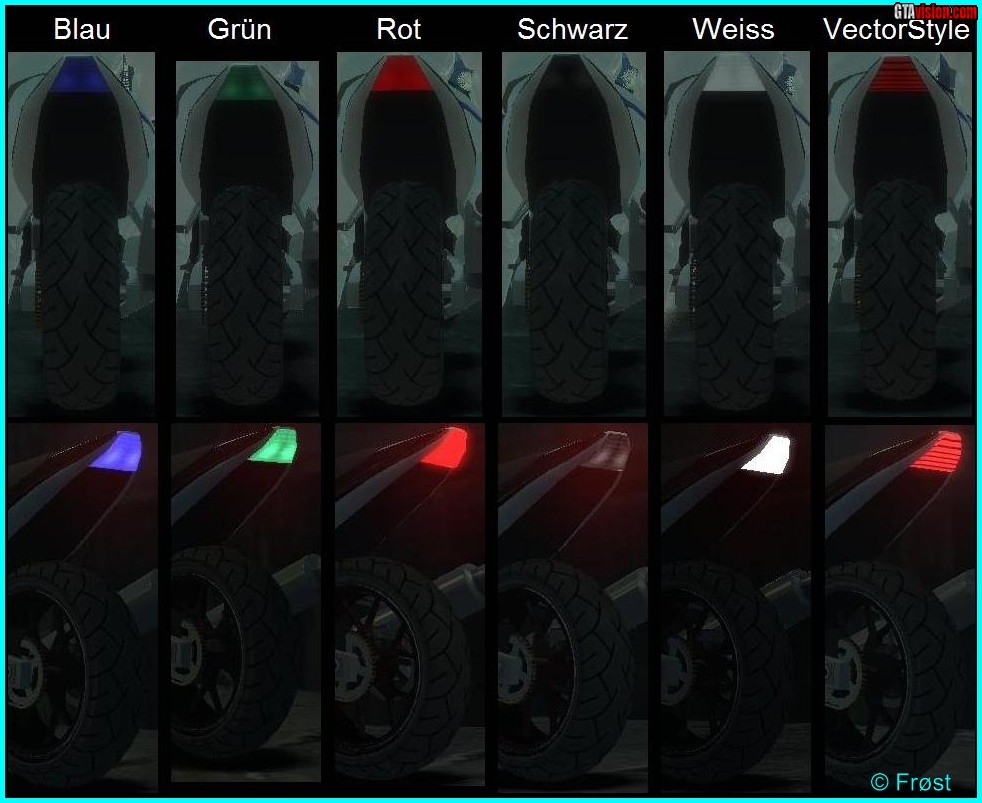Select the blue rear-view bike thumbnail
Screen dimensions: 982x803
click(x=81, y=234)
